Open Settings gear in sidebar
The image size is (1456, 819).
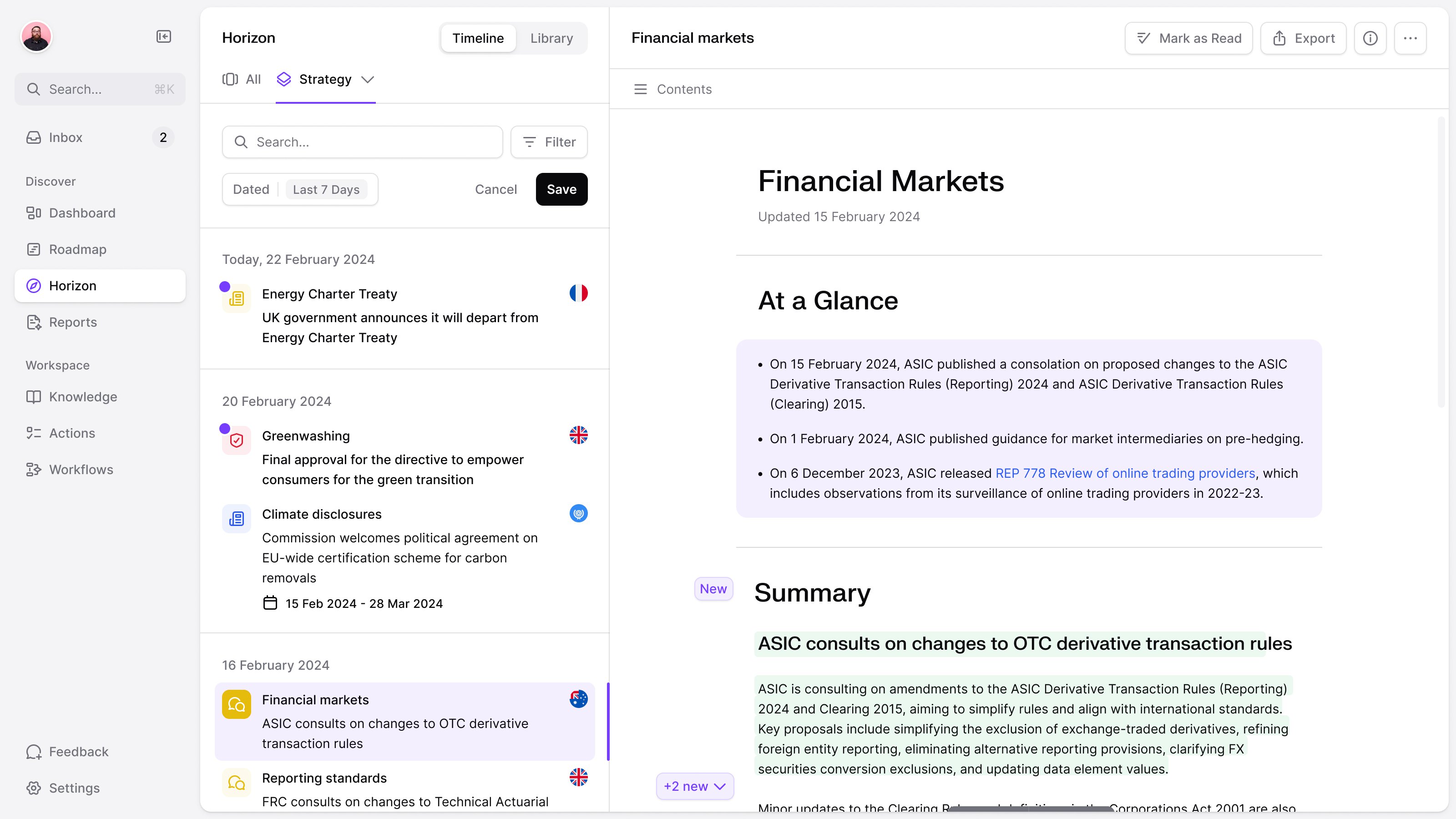[x=73, y=787]
